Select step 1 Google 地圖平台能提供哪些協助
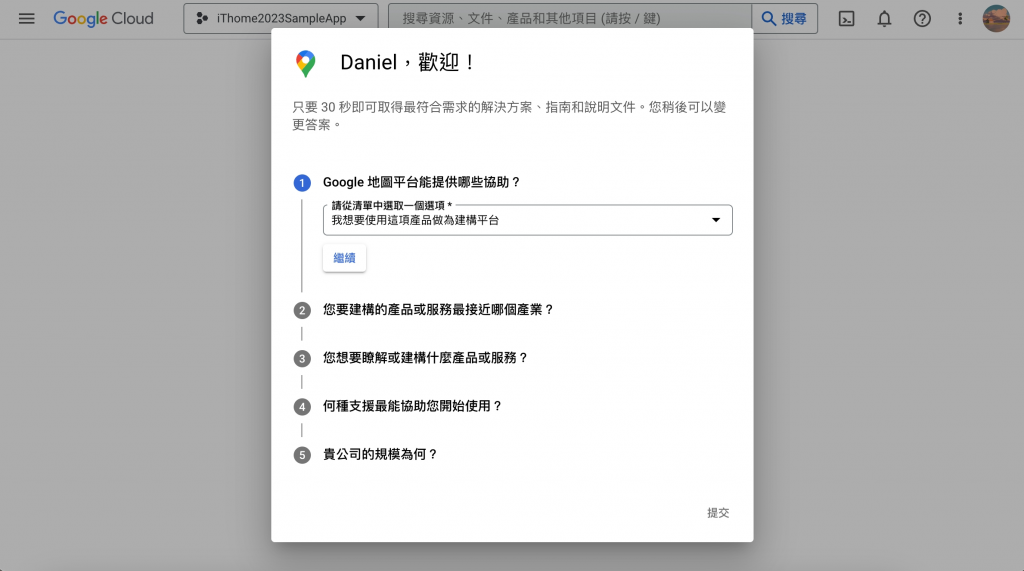This screenshot has height=571, width=1024. click(421, 182)
